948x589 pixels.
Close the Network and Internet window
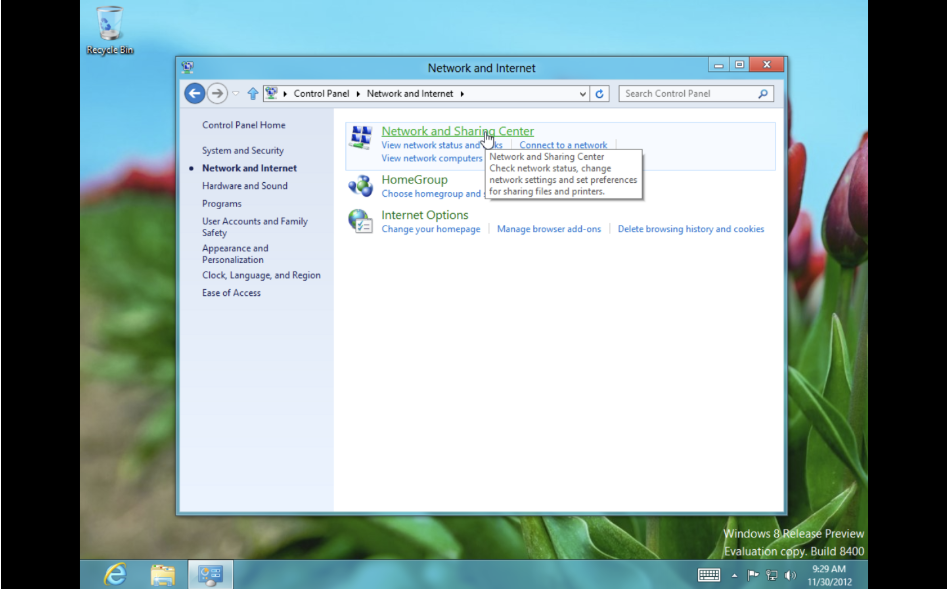coord(767,65)
